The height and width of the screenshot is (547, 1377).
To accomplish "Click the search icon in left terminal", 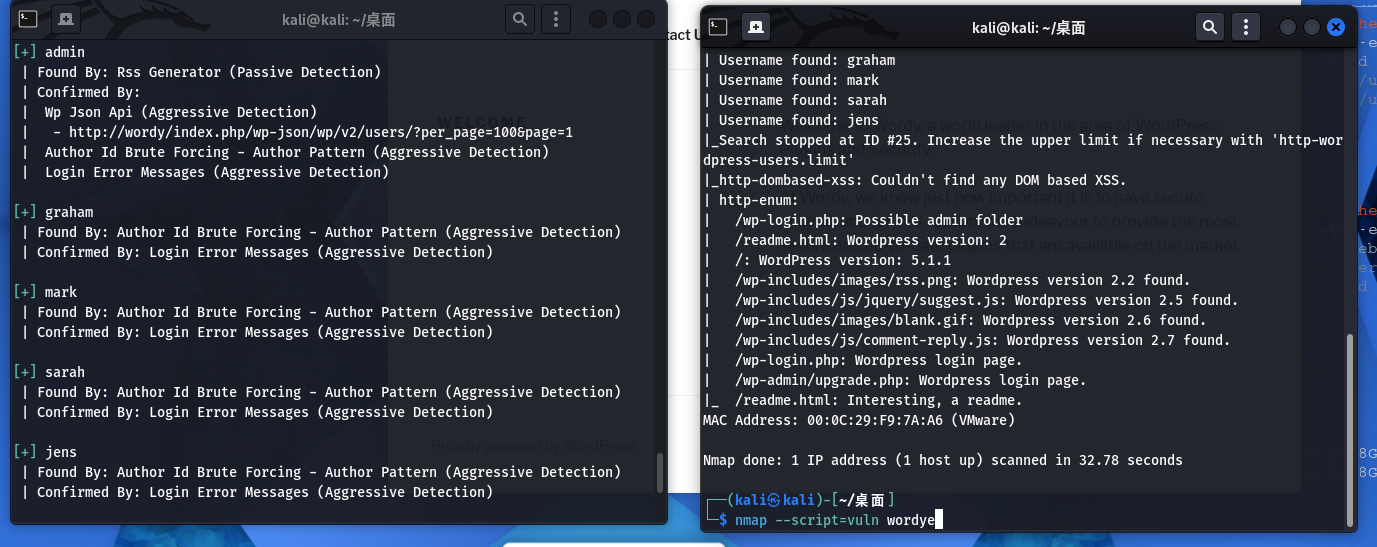I will click(x=520, y=18).
